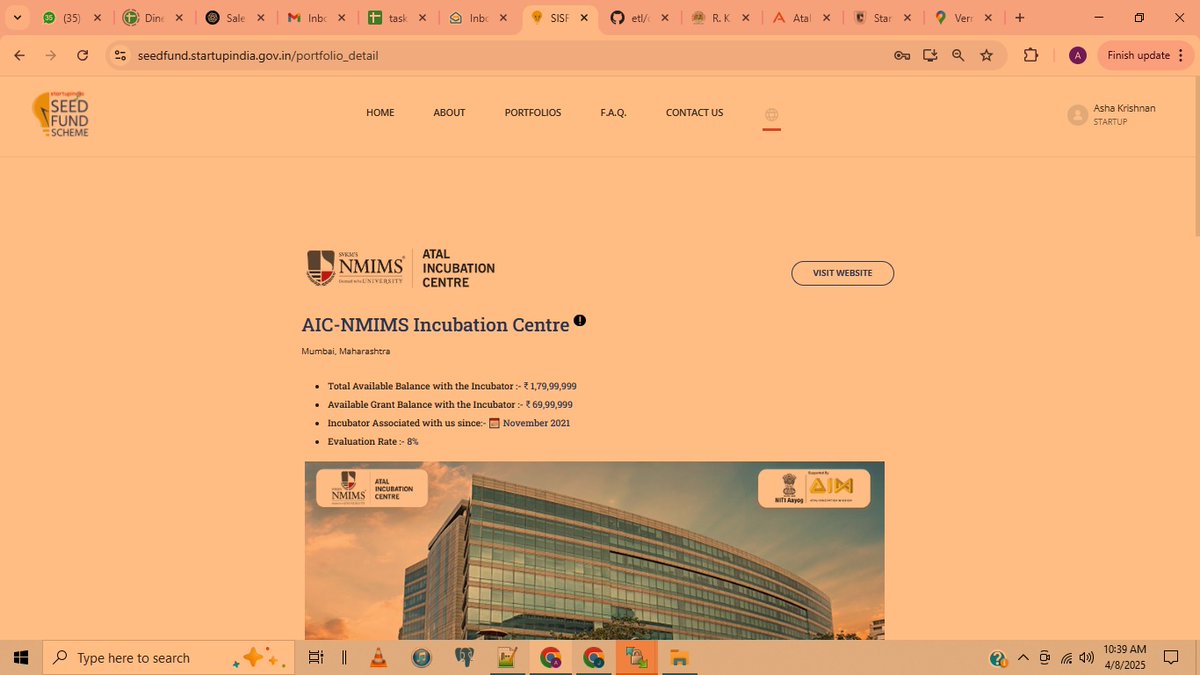Open the saved passwords key icon
Image resolution: width=1200 pixels, height=675 pixels.
click(902, 56)
